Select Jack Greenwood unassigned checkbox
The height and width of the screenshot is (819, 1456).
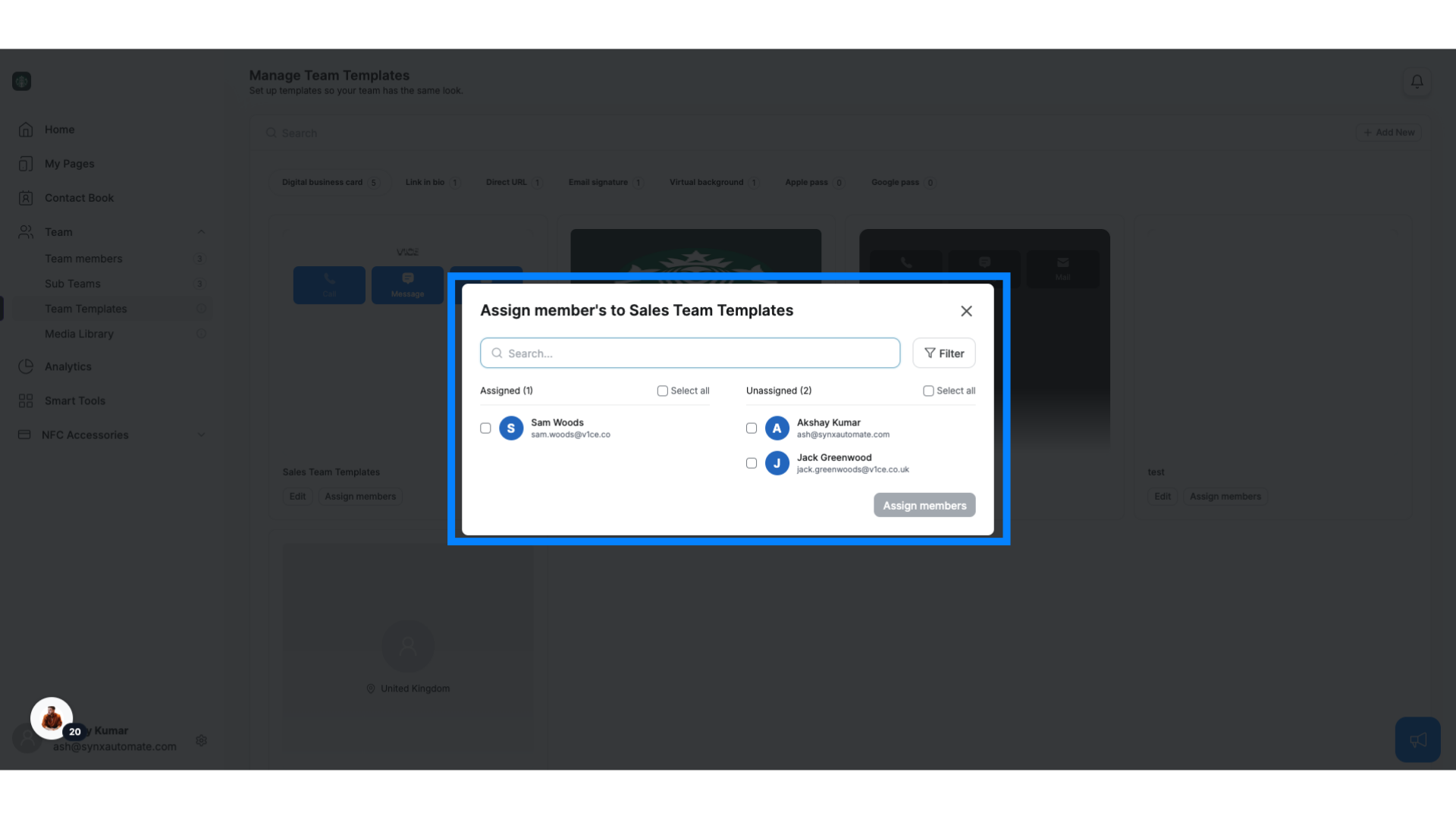[752, 462]
